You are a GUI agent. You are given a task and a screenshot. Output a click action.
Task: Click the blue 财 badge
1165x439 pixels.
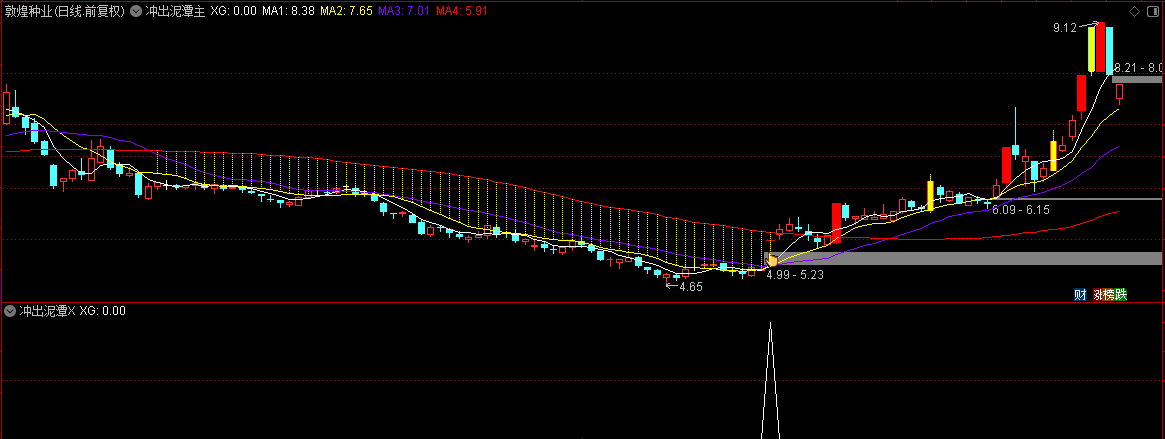pyautogui.click(x=1080, y=295)
